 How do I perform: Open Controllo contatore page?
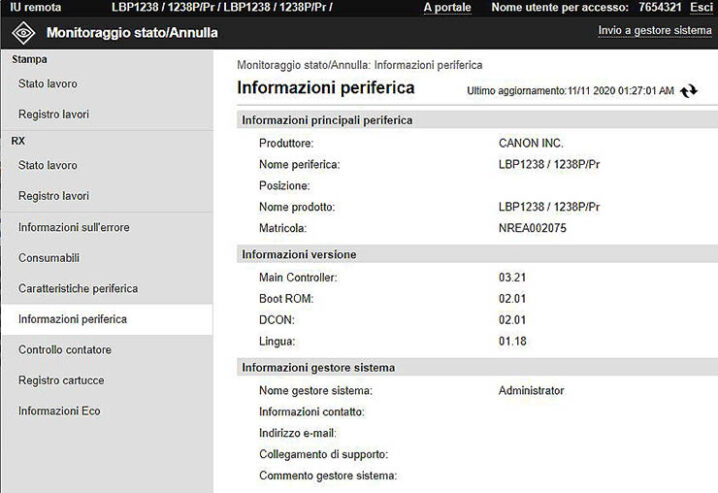[x=65, y=350]
